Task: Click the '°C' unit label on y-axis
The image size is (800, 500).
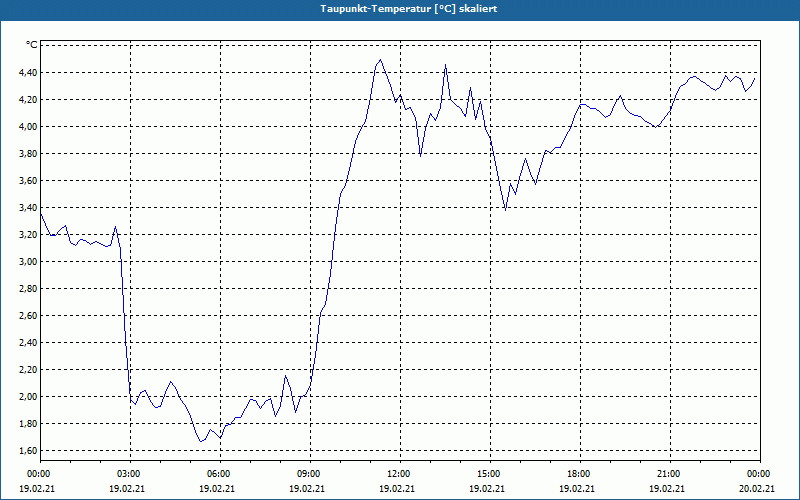Action: point(32,45)
